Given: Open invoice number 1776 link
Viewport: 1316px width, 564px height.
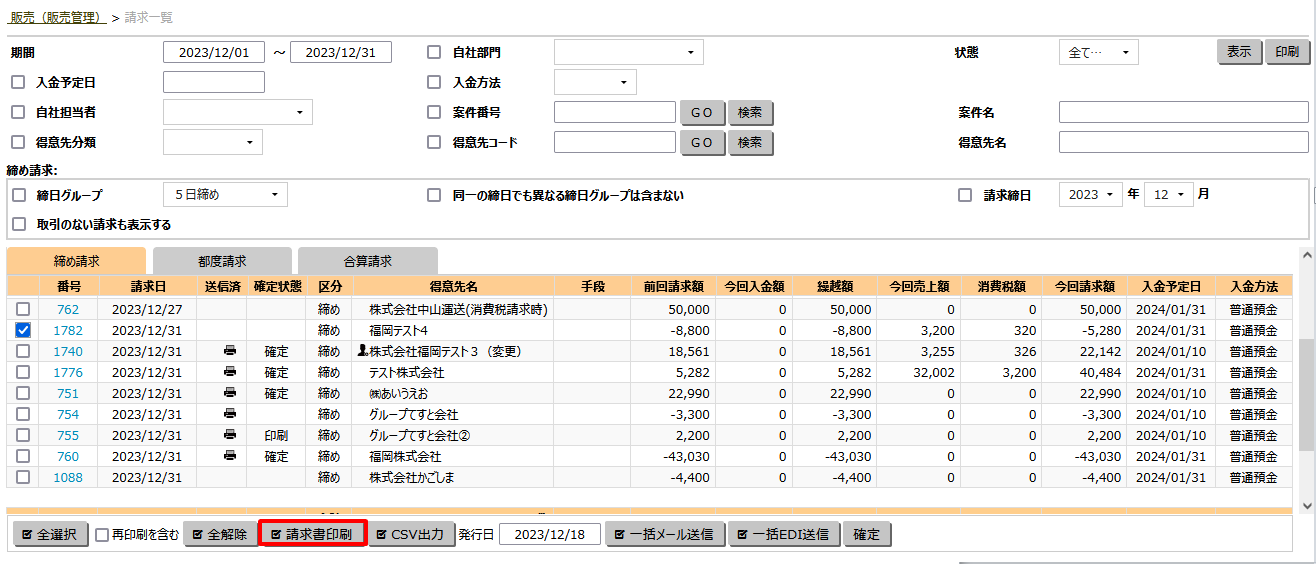Looking at the screenshot, I should 68,372.
